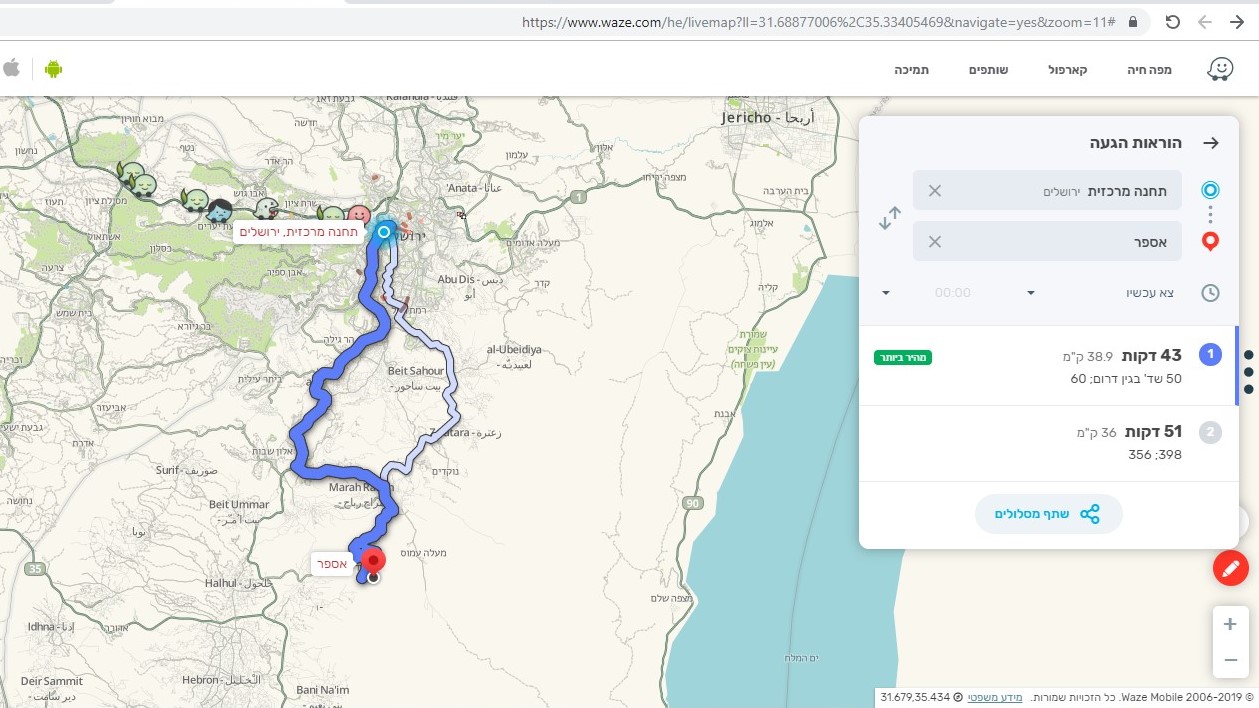Click the שתף מסלולים share button

click(1049, 514)
